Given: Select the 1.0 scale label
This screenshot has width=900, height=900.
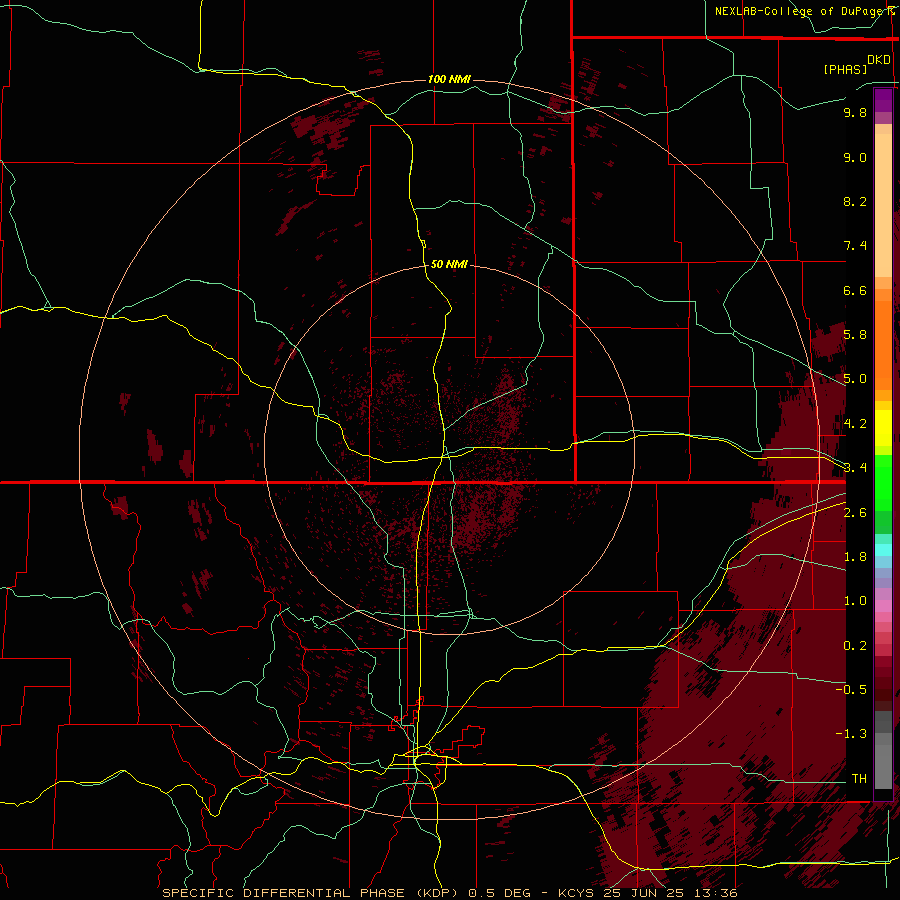Looking at the screenshot, I should pos(855,601).
